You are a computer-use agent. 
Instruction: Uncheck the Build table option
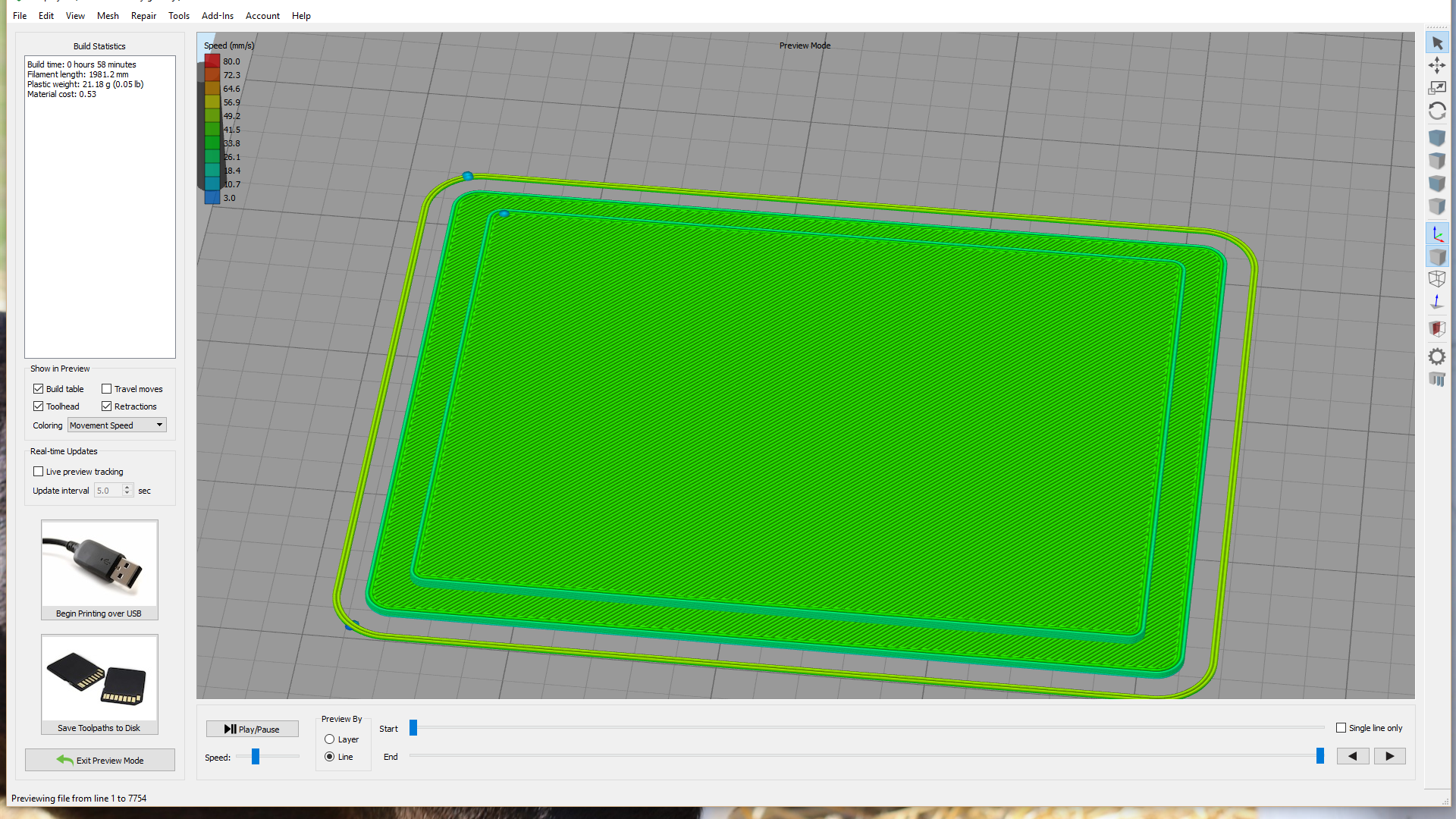pyautogui.click(x=38, y=388)
